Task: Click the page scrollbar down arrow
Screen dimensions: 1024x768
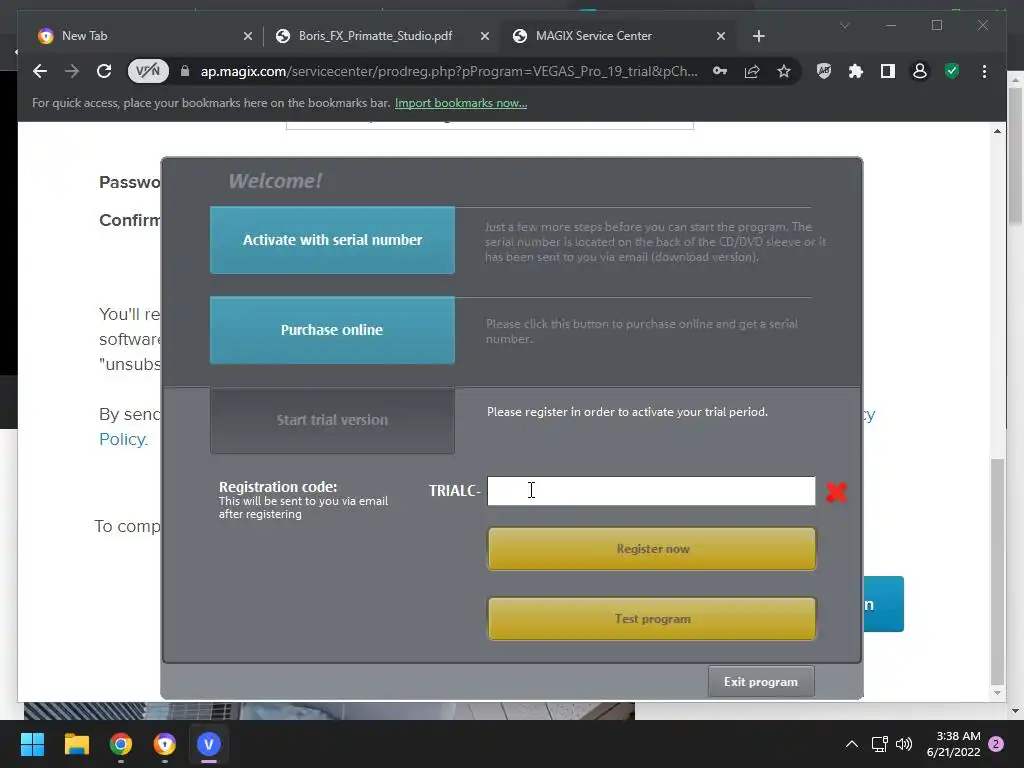Action: [997, 694]
